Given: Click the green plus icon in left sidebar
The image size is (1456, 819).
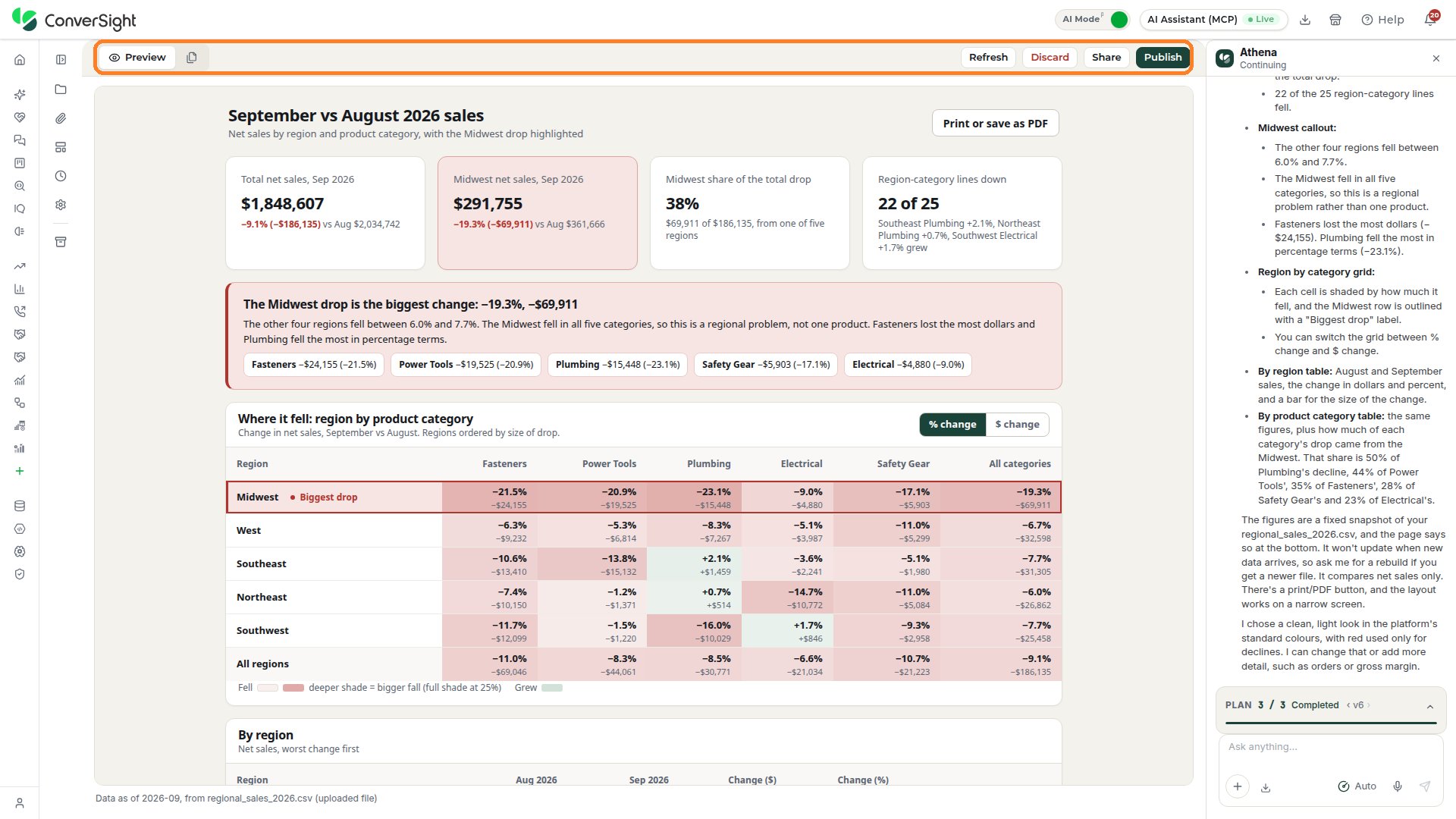Looking at the screenshot, I should pos(20,471).
